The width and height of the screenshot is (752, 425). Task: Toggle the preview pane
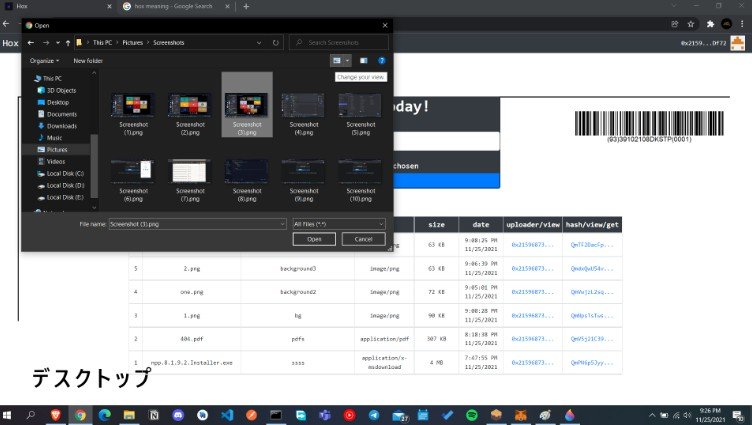(364, 60)
